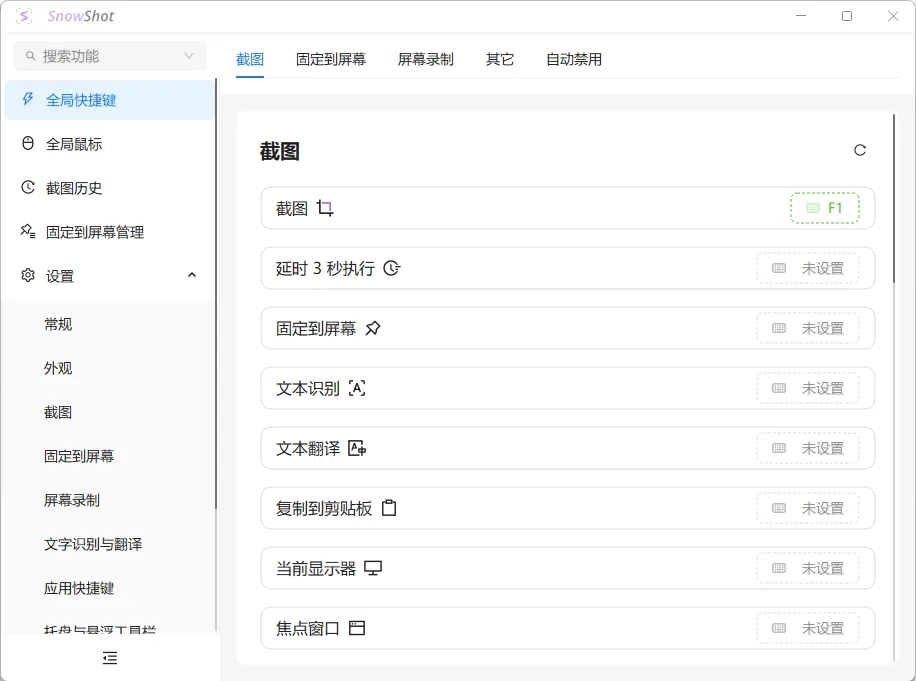Click the pin-list icon beside 固定到屏幕管理
The height and width of the screenshot is (681, 916).
tap(27, 231)
